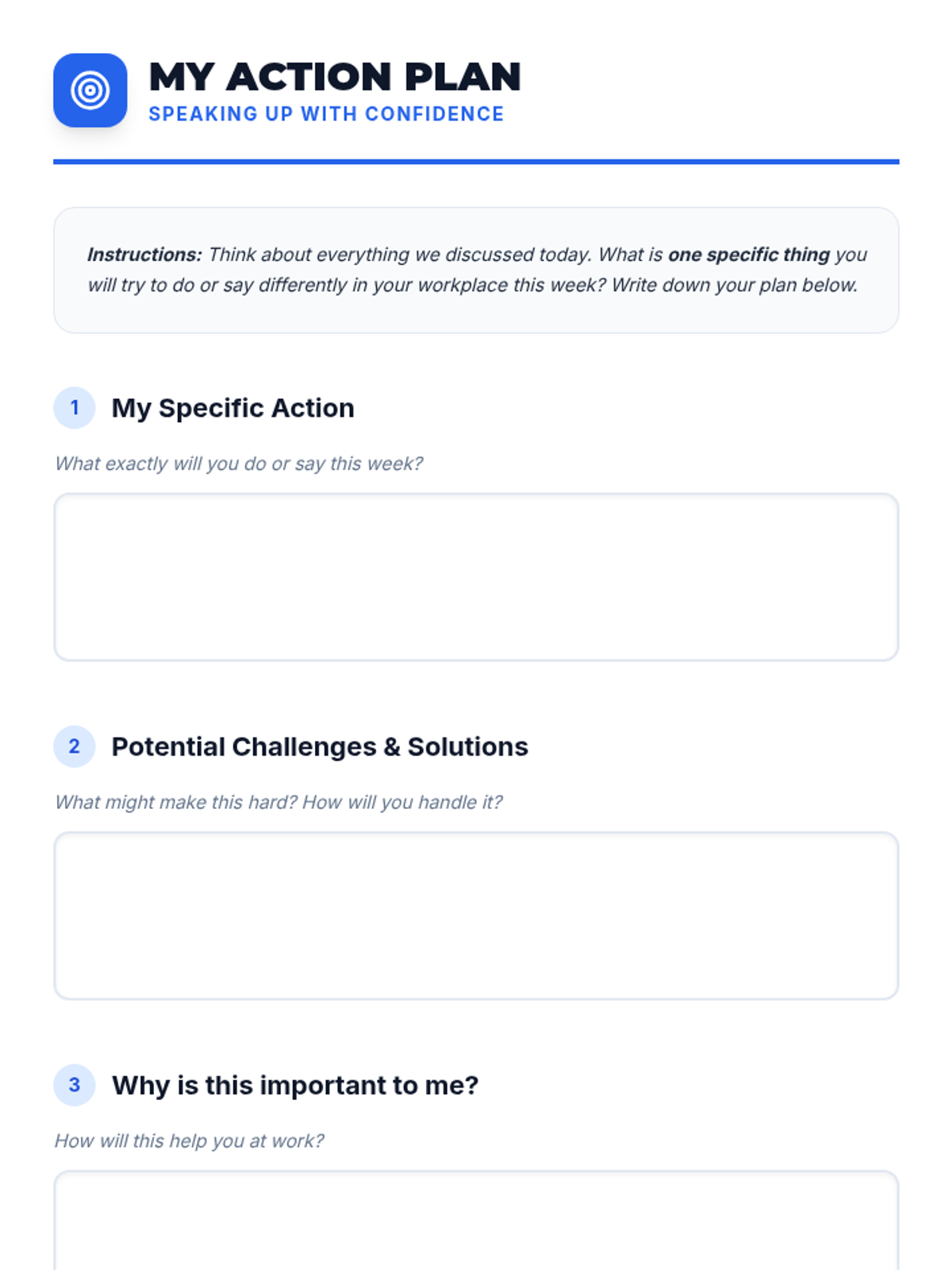This screenshot has width=952, height=1270.
Task: Click the MY ACTION PLAN title
Action: point(335,77)
